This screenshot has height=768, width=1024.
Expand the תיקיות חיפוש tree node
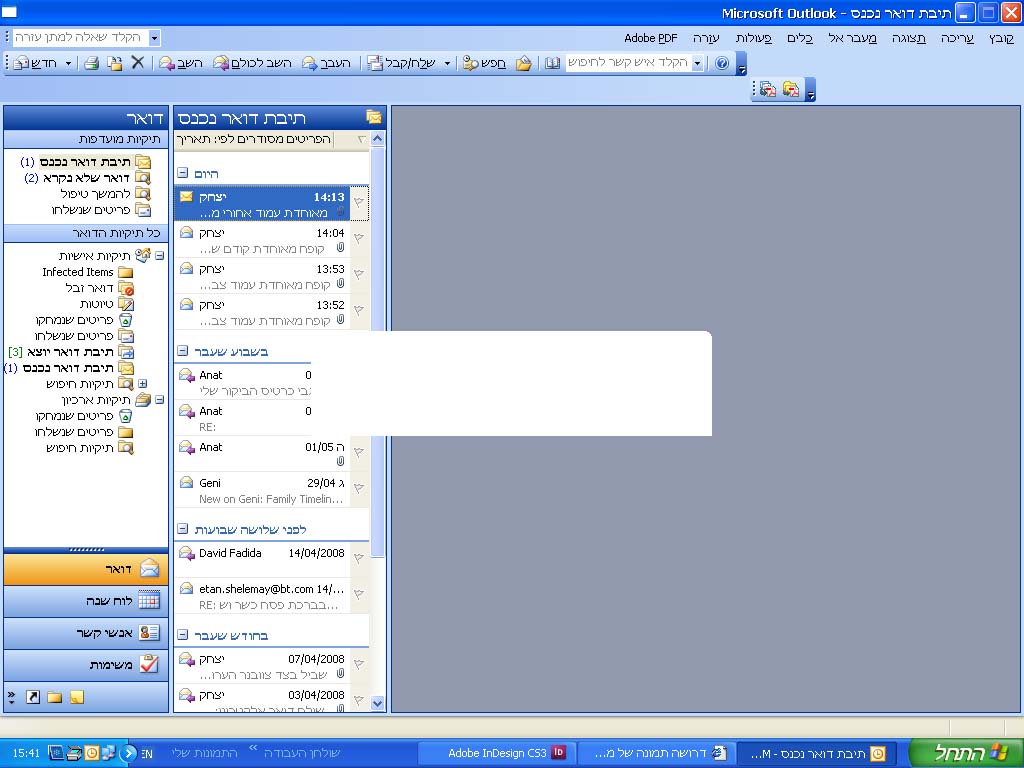coord(143,384)
